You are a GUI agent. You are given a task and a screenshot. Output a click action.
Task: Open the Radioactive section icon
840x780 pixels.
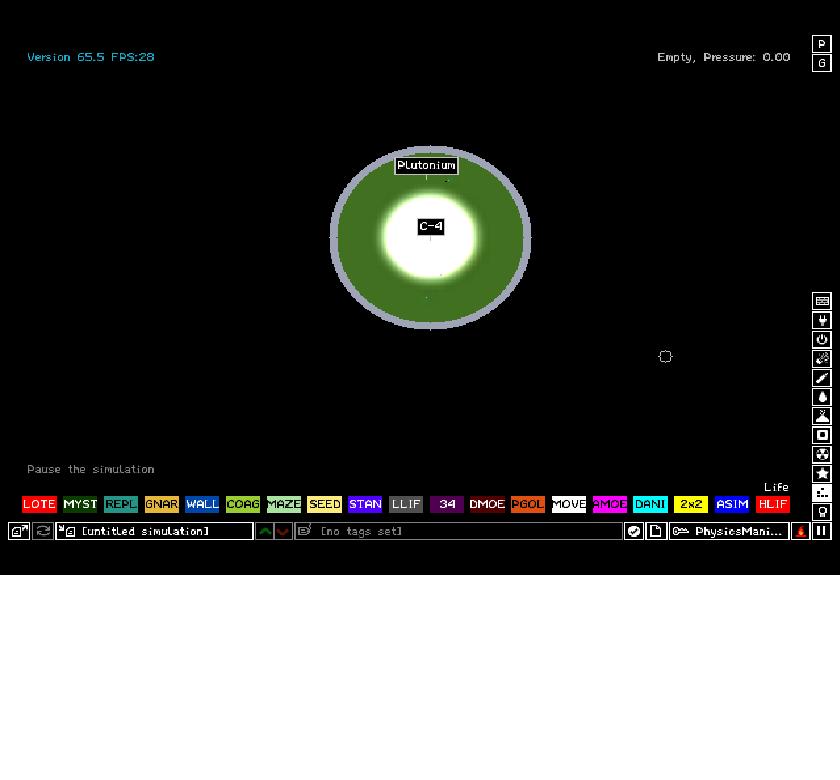click(822, 454)
